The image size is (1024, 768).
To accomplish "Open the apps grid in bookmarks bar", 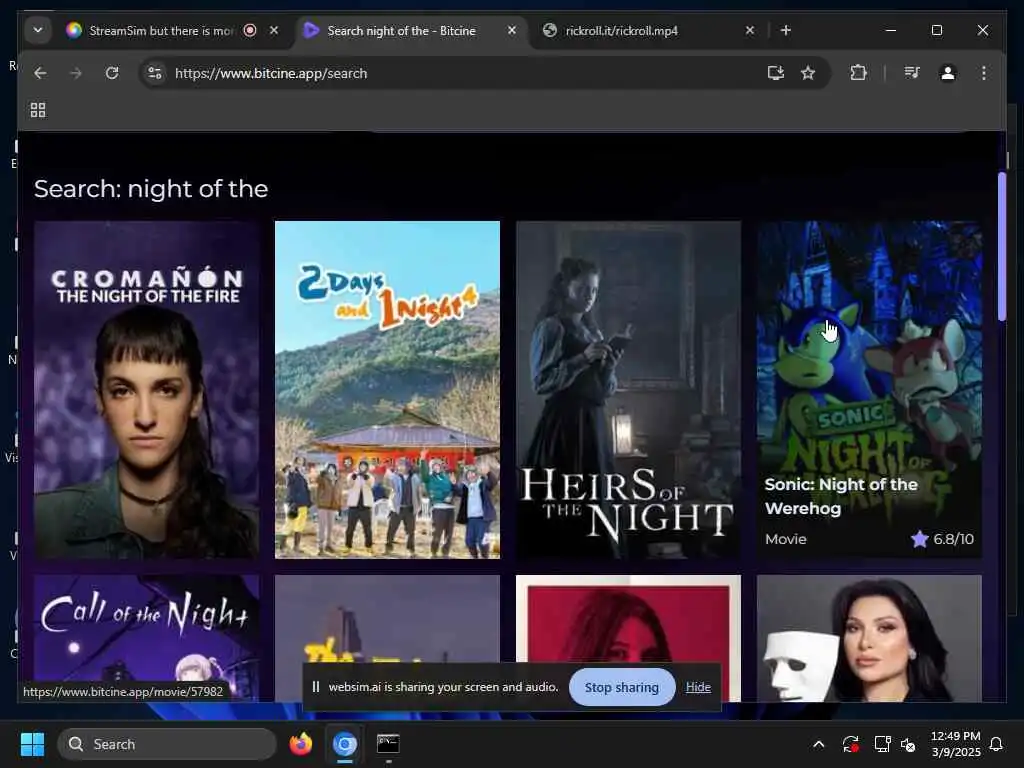I will tap(38, 110).
